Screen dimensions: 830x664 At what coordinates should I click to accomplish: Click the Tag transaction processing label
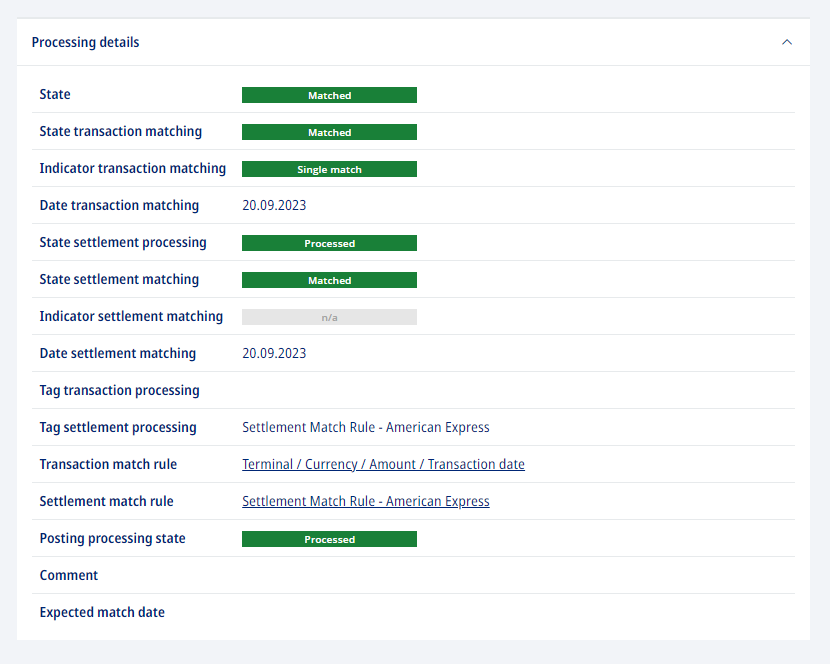[120, 390]
